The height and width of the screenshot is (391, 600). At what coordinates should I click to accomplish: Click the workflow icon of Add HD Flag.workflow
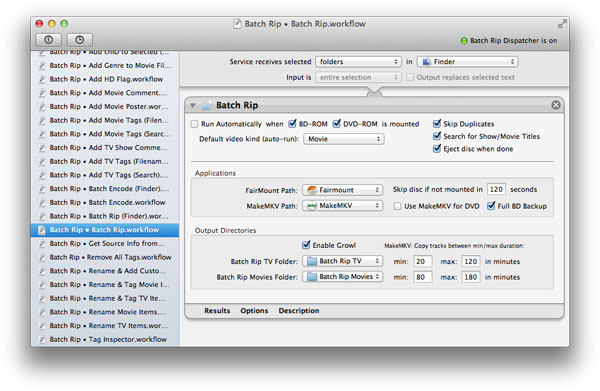tap(42, 80)
